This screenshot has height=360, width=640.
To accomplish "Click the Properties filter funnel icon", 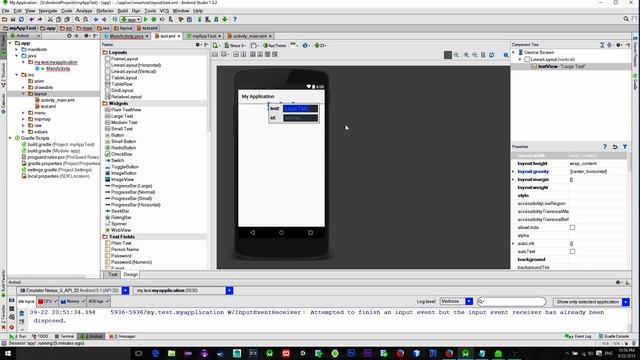I will pyautogui.click(x=625, y=147).
